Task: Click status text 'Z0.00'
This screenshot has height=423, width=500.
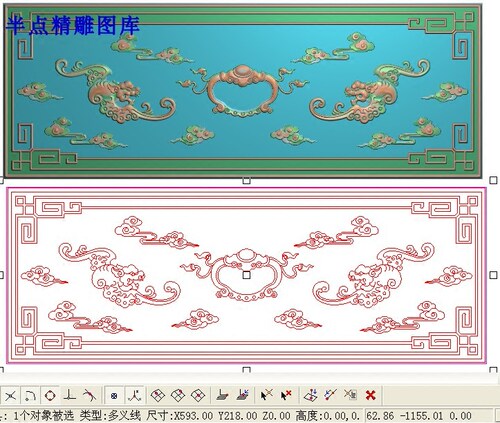Action: click(x=276, y=416)
